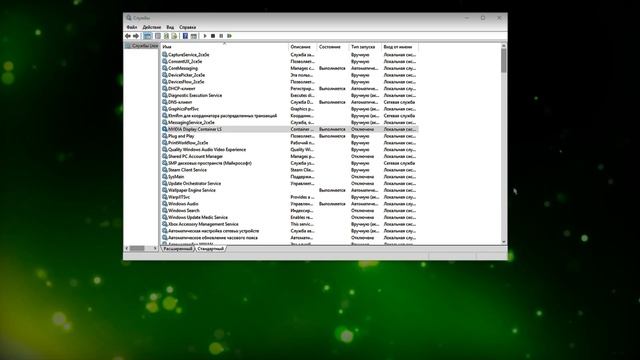Screen dimensions: 640x360
Task: Select the Windows Update Medic Service row
Action: click(x=290, y=217)
